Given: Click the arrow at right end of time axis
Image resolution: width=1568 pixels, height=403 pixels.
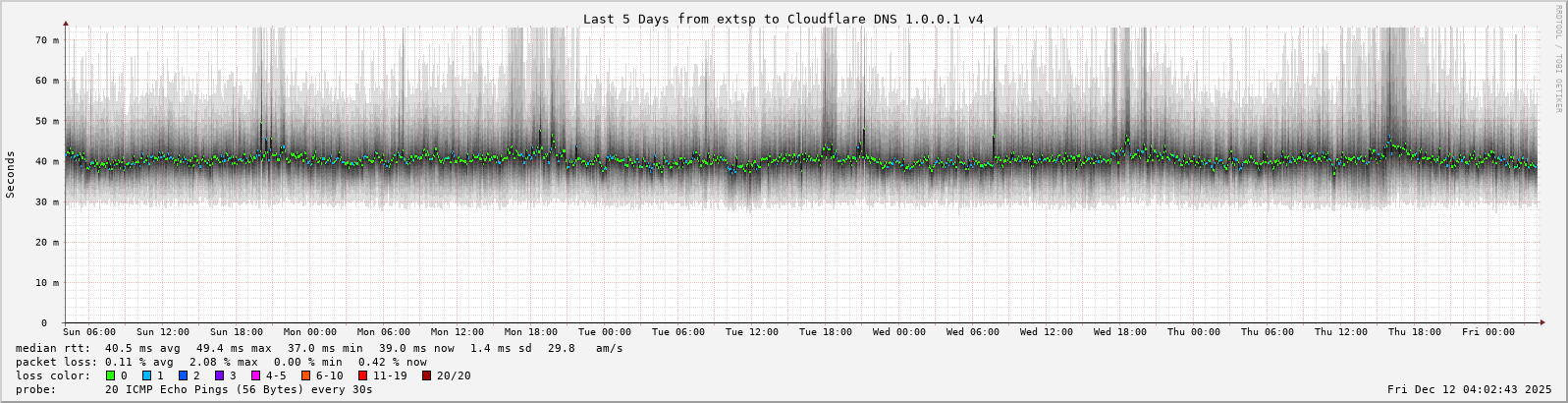Looking at the screenshot, I should [x=1541, y=322].
